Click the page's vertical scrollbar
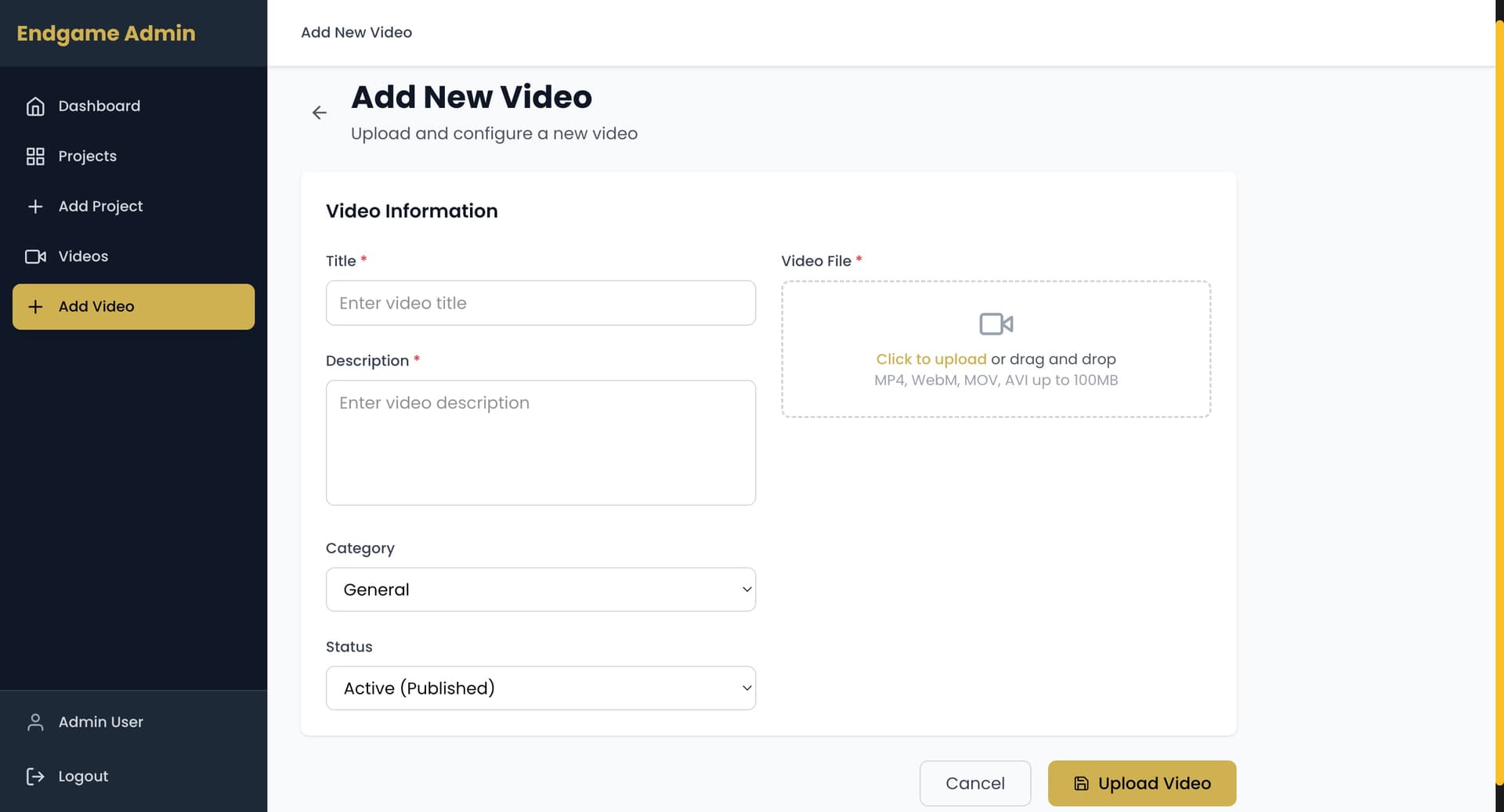Viewport: 1504px width, 812px height. point(1499,392)
